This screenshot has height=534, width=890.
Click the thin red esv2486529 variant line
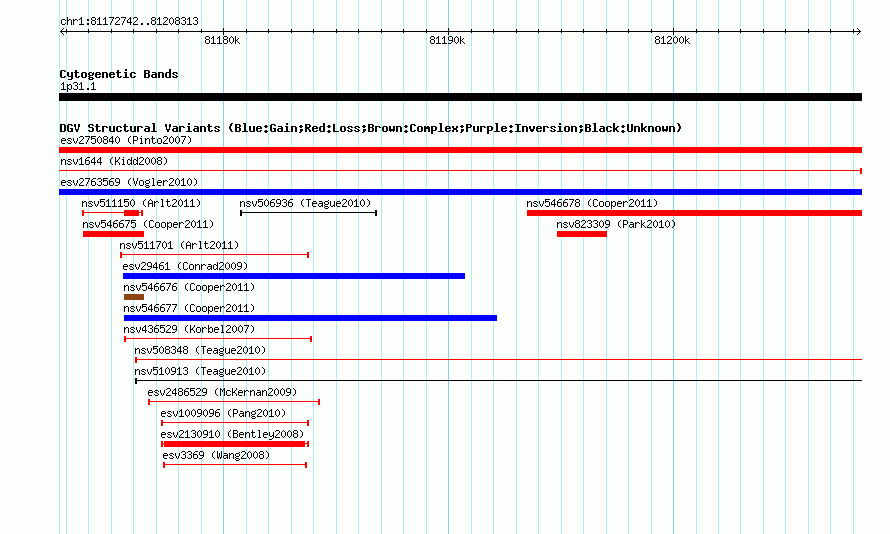(x=234, y=402)
